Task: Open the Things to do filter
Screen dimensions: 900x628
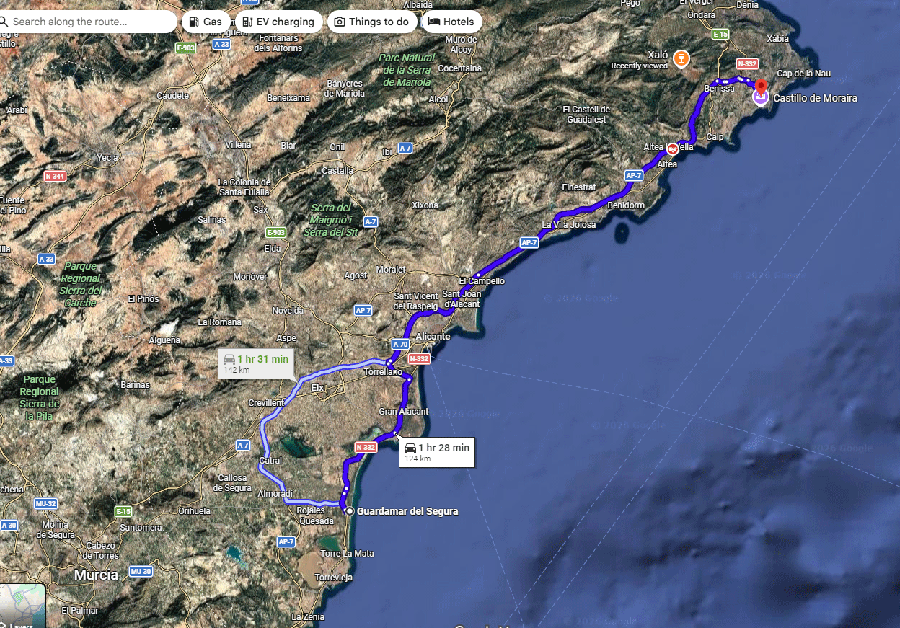Action: [372, 22]
